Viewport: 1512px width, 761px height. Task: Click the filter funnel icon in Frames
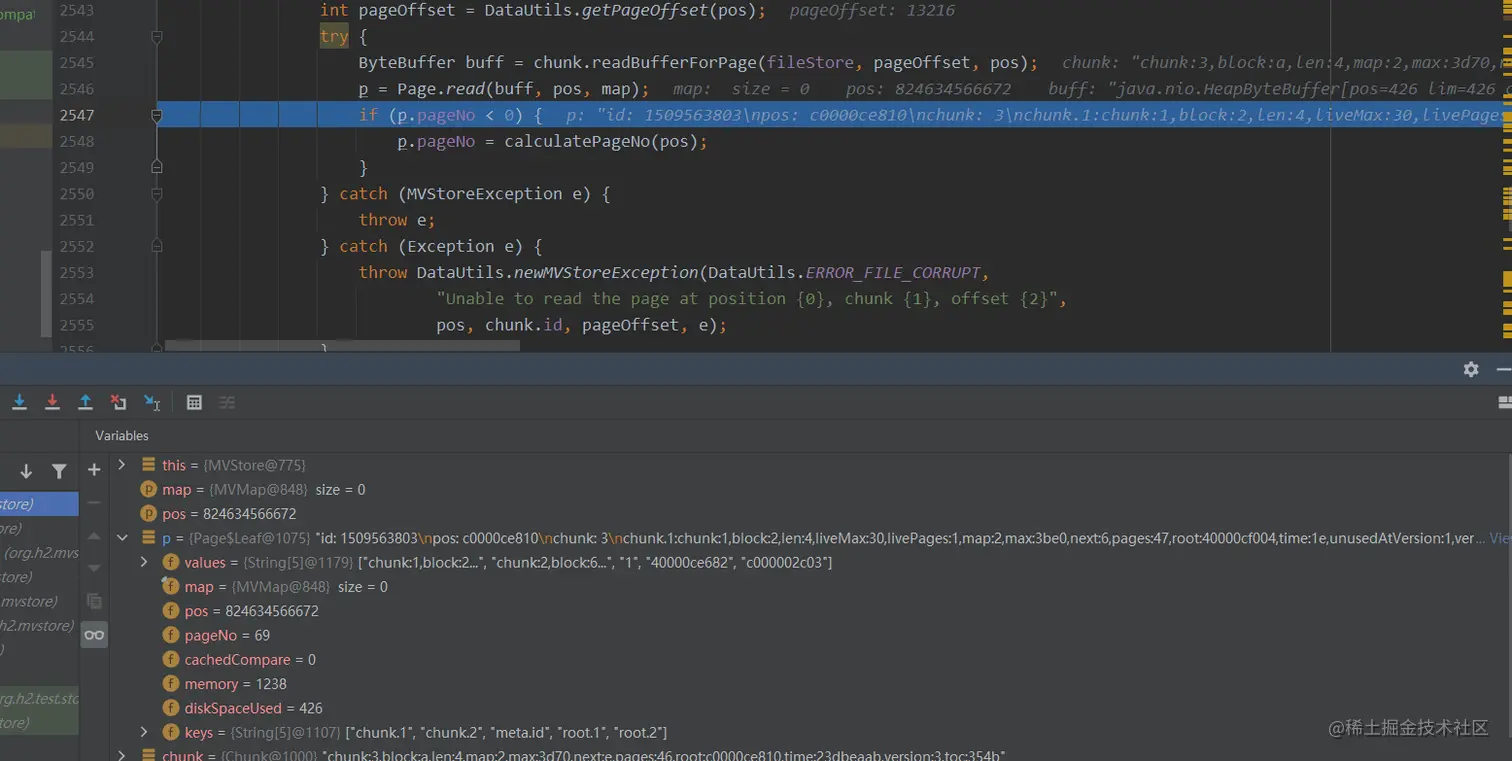click(59, 471)
